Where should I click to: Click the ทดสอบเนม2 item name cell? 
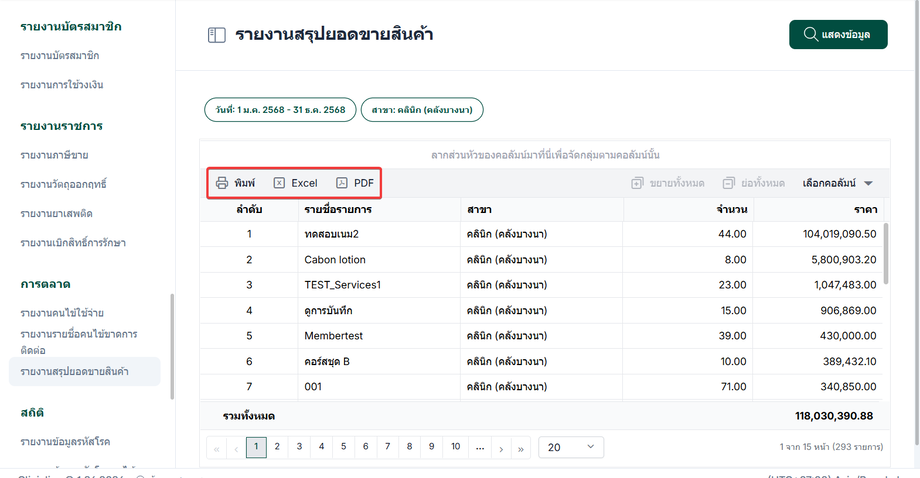(380, 234)
